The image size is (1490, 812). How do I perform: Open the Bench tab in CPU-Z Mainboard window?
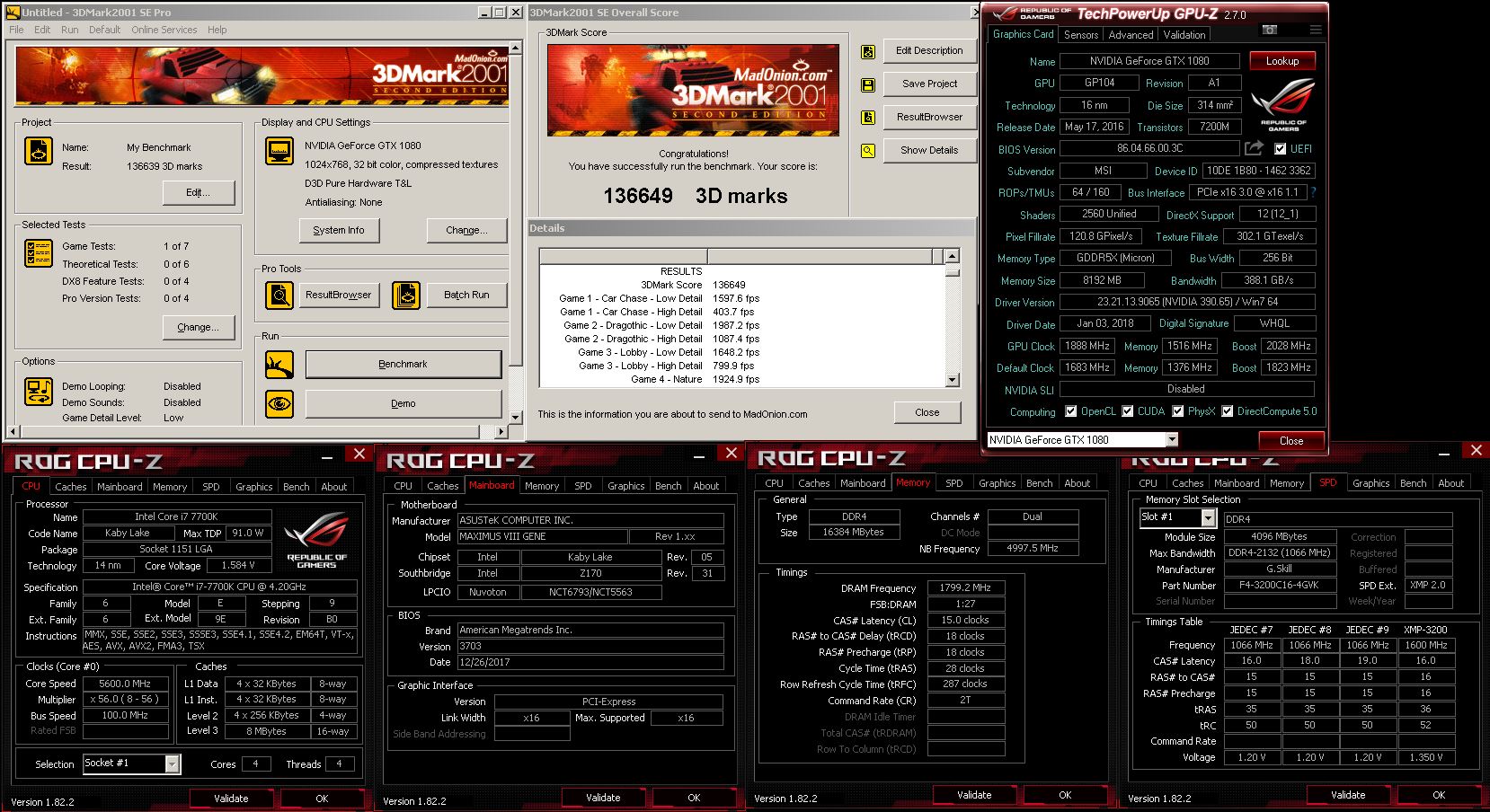click(668, 486)
